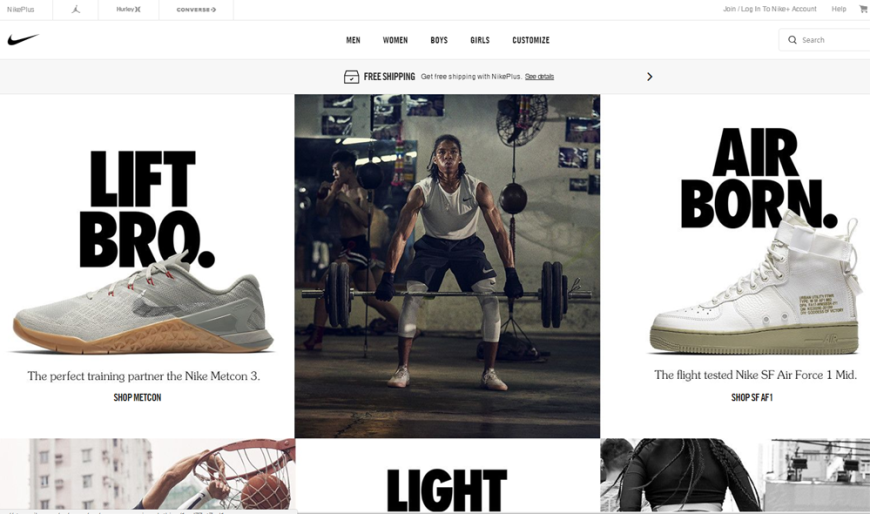Open the shopping cart icon
Screen dimensions: 870x514
pos(864,9)
